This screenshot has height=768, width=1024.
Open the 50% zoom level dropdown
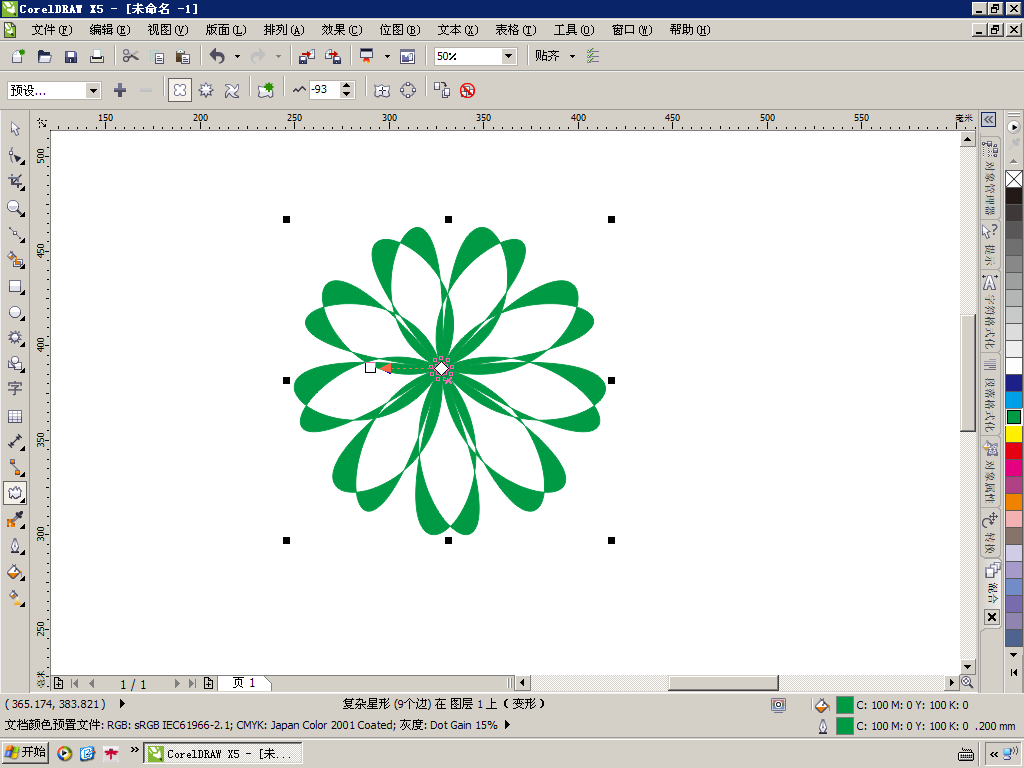508,56
